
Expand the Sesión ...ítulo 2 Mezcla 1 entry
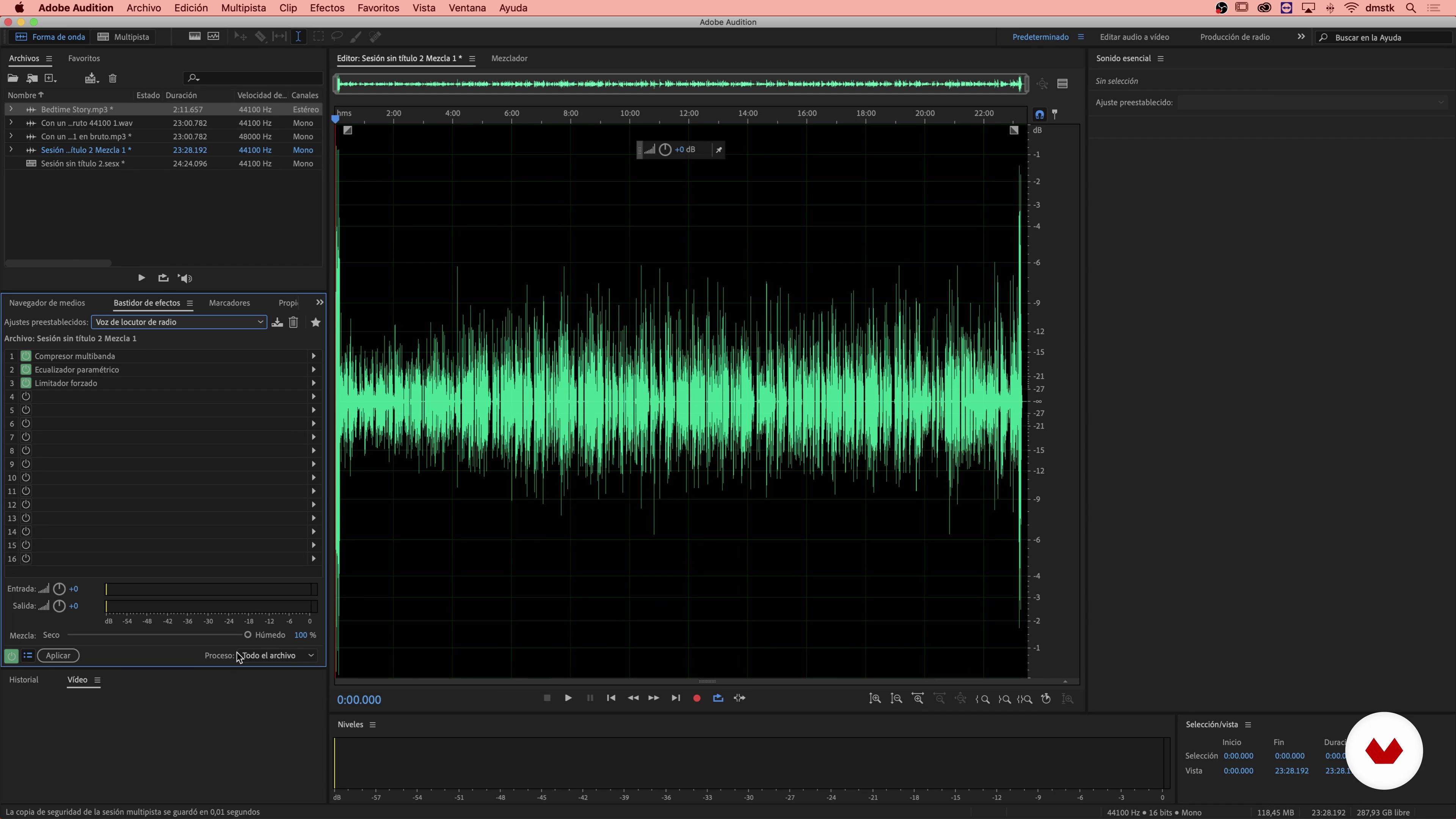pos(11,150)
